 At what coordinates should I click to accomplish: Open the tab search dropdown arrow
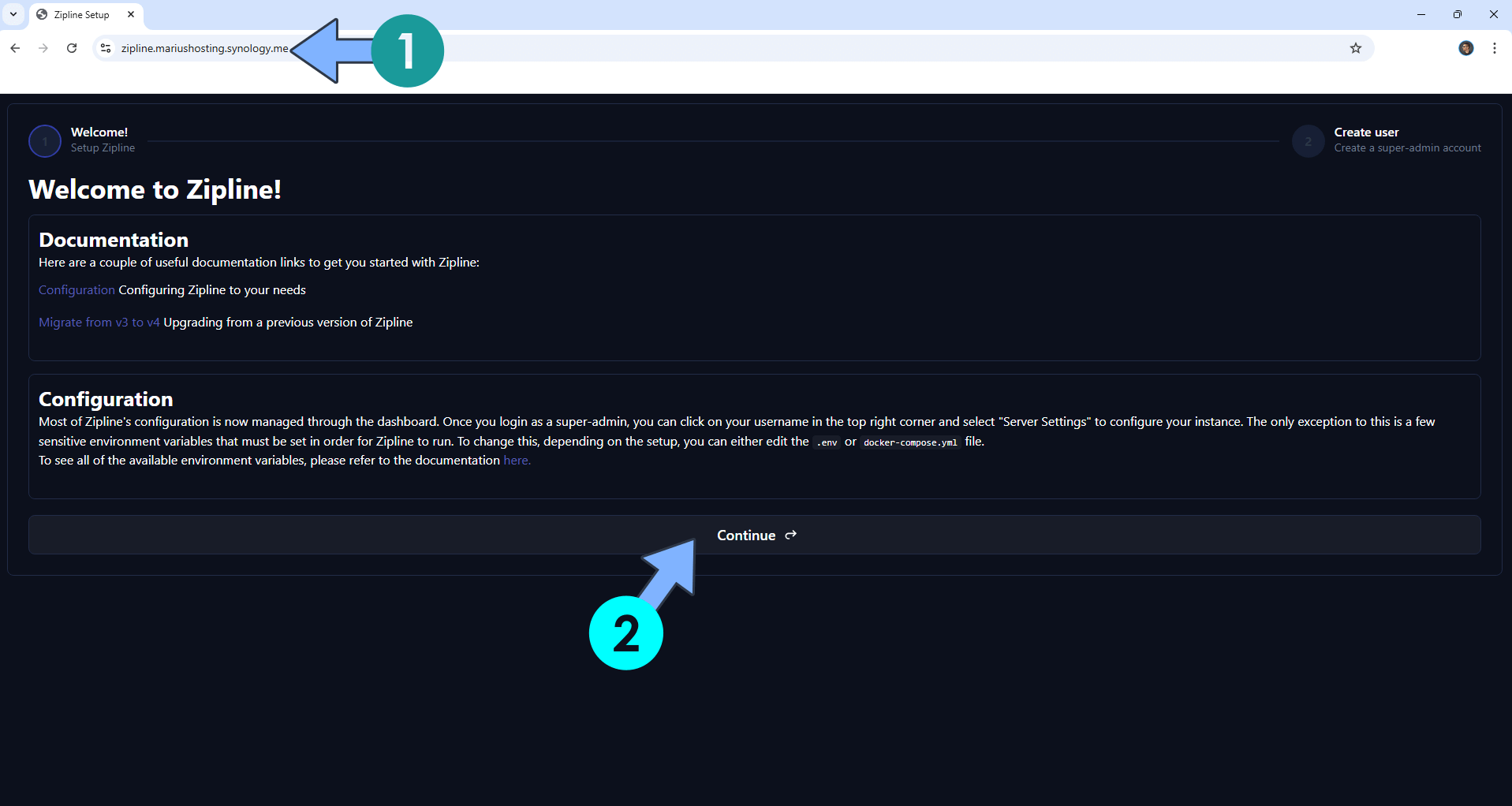point(13,14)
